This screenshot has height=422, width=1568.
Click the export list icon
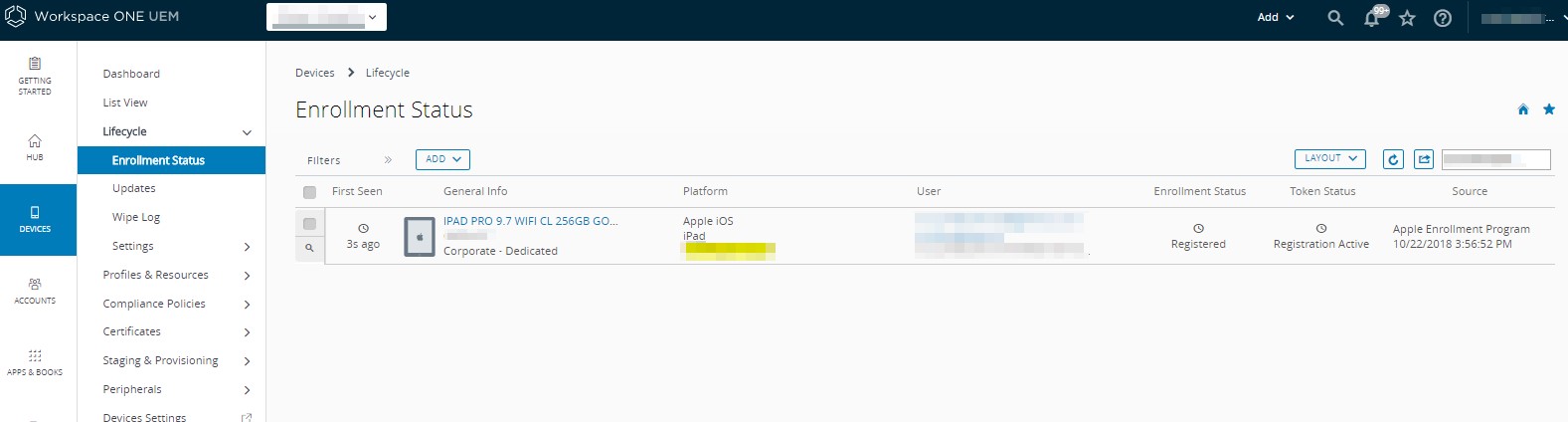[1424, 159]
